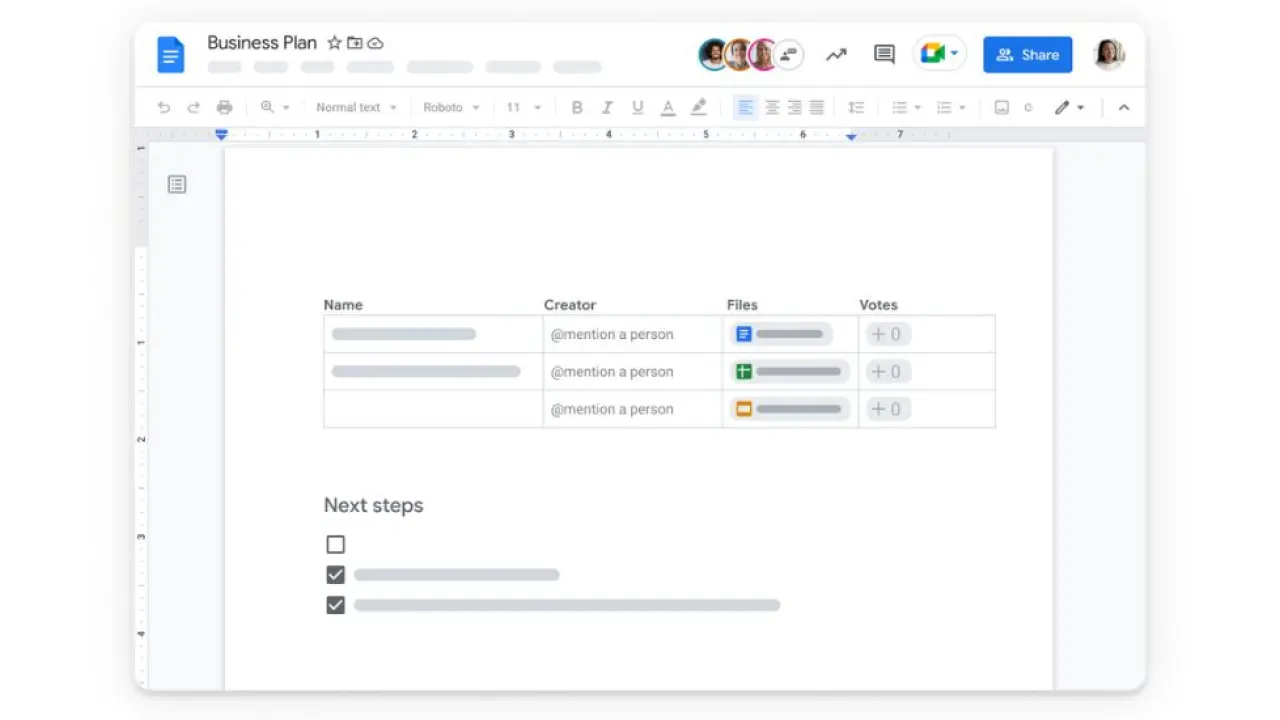The width and height of the screenshot is (1280, 720).
Task: Open the Roboto font dropdown
Action: point(451,108)
